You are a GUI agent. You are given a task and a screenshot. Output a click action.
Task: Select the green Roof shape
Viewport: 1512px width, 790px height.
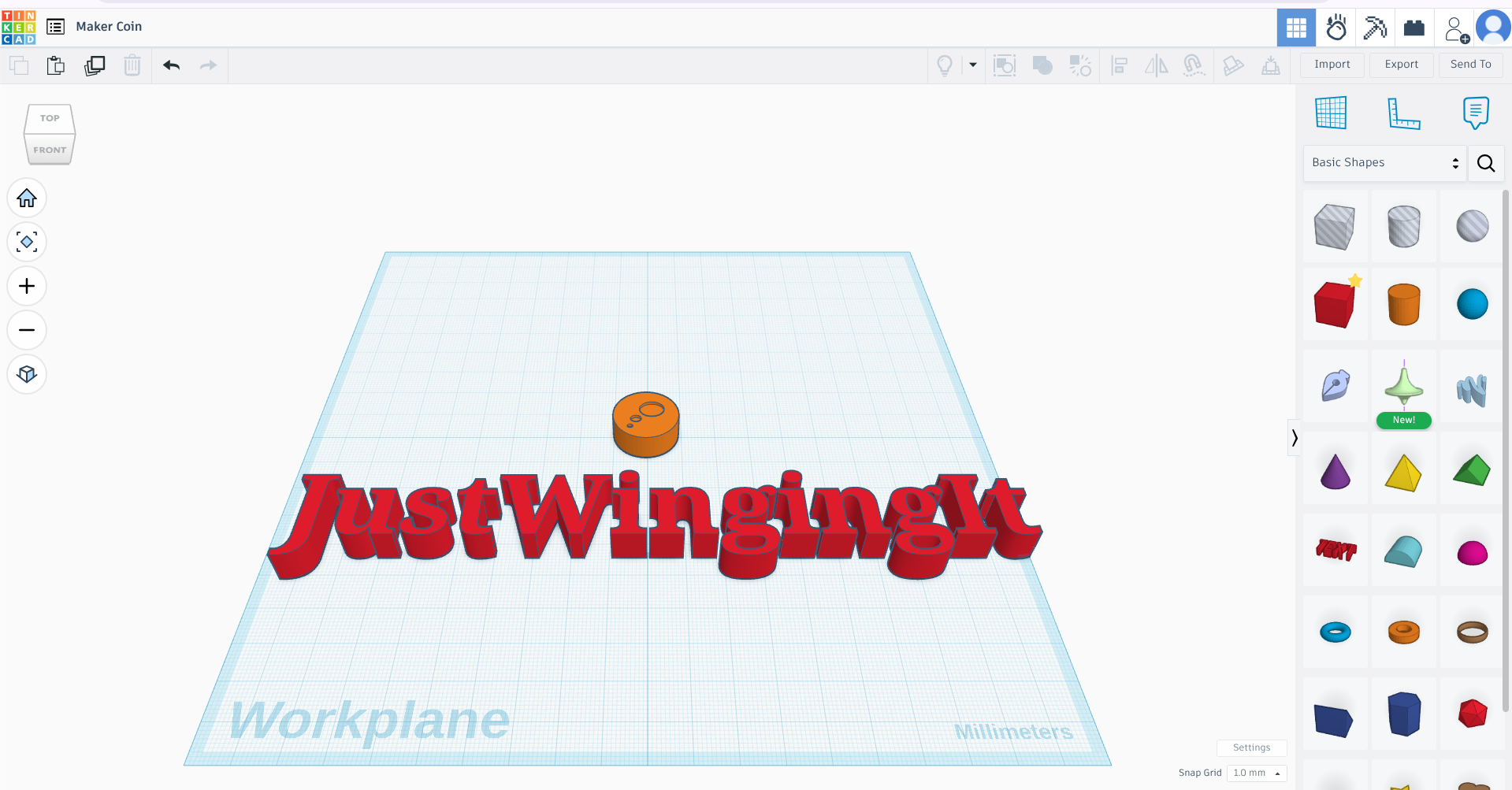1472,471
